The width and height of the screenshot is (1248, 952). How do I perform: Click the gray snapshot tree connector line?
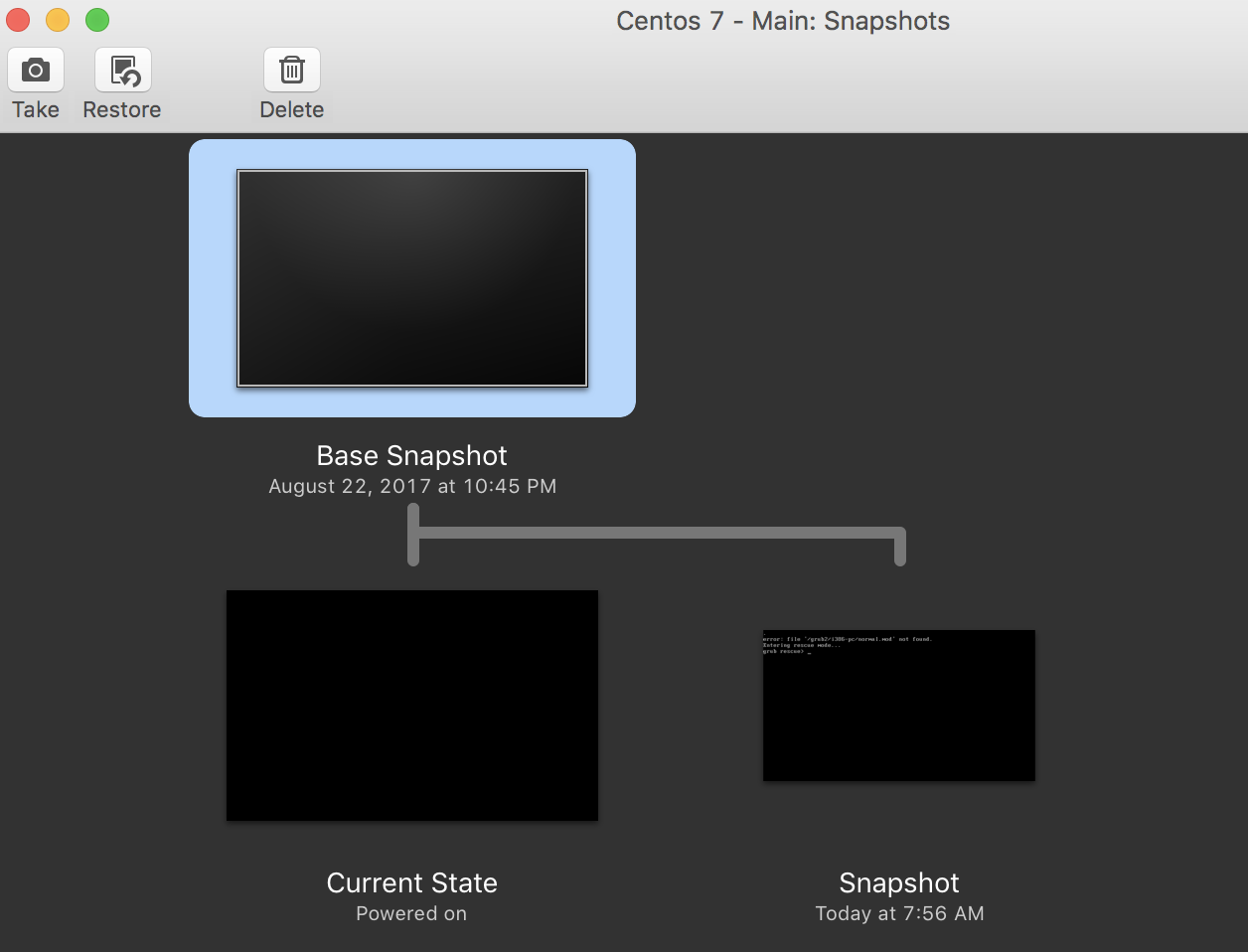click(656, 534)
